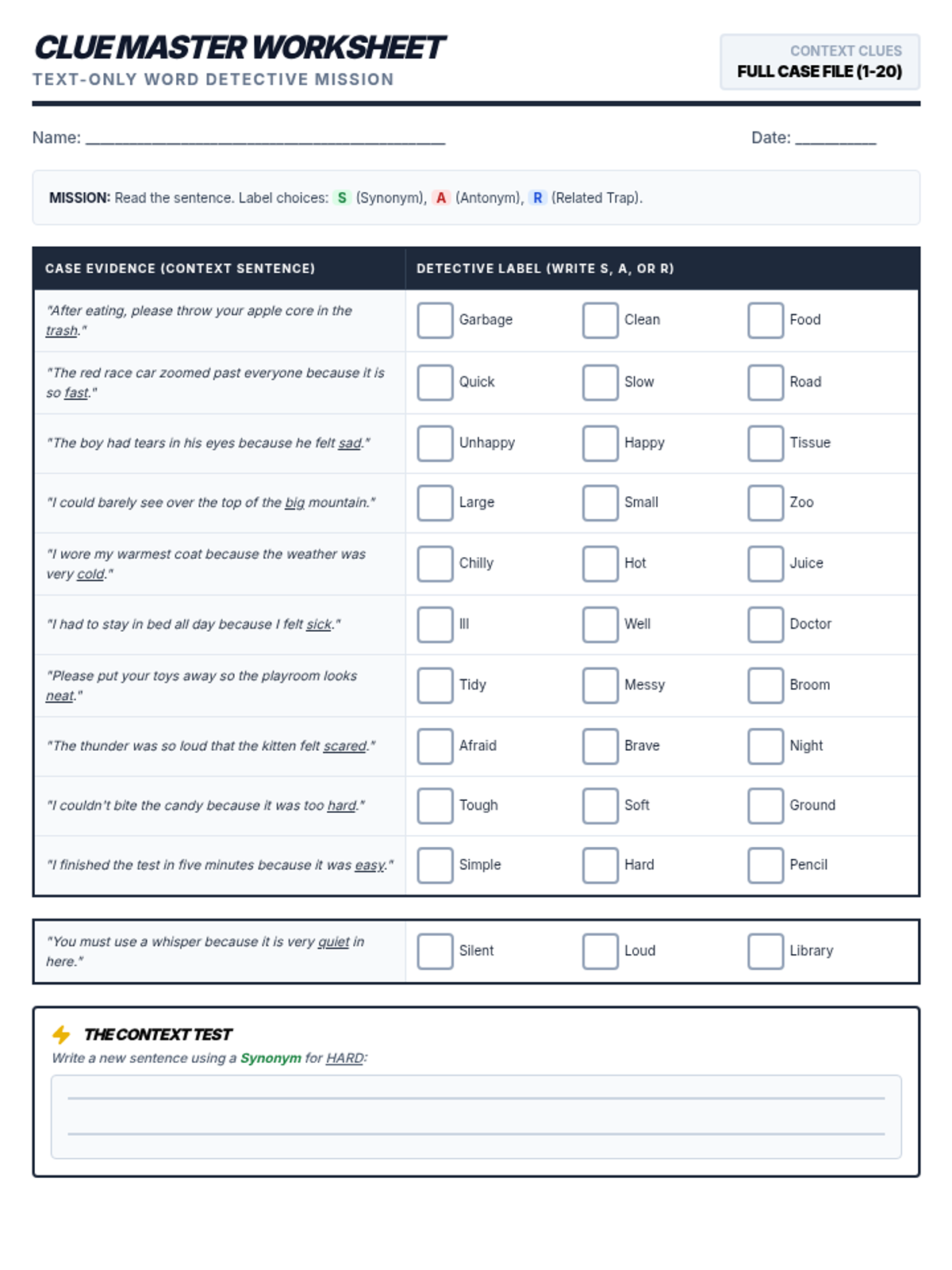Check the Doctor label box
The height and width of the screenshot is (1270, 952).
point(765,624)
